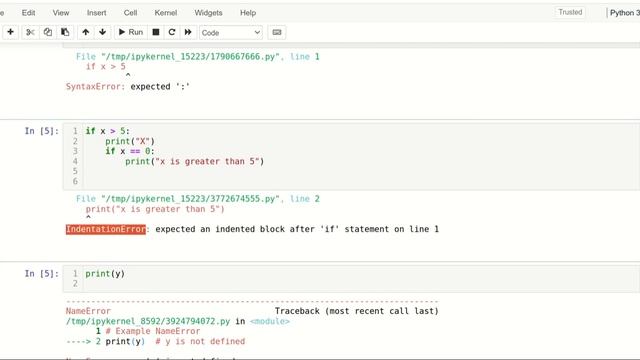
Task: Cut selected cells with scissors icon
Action: [30, 32]
